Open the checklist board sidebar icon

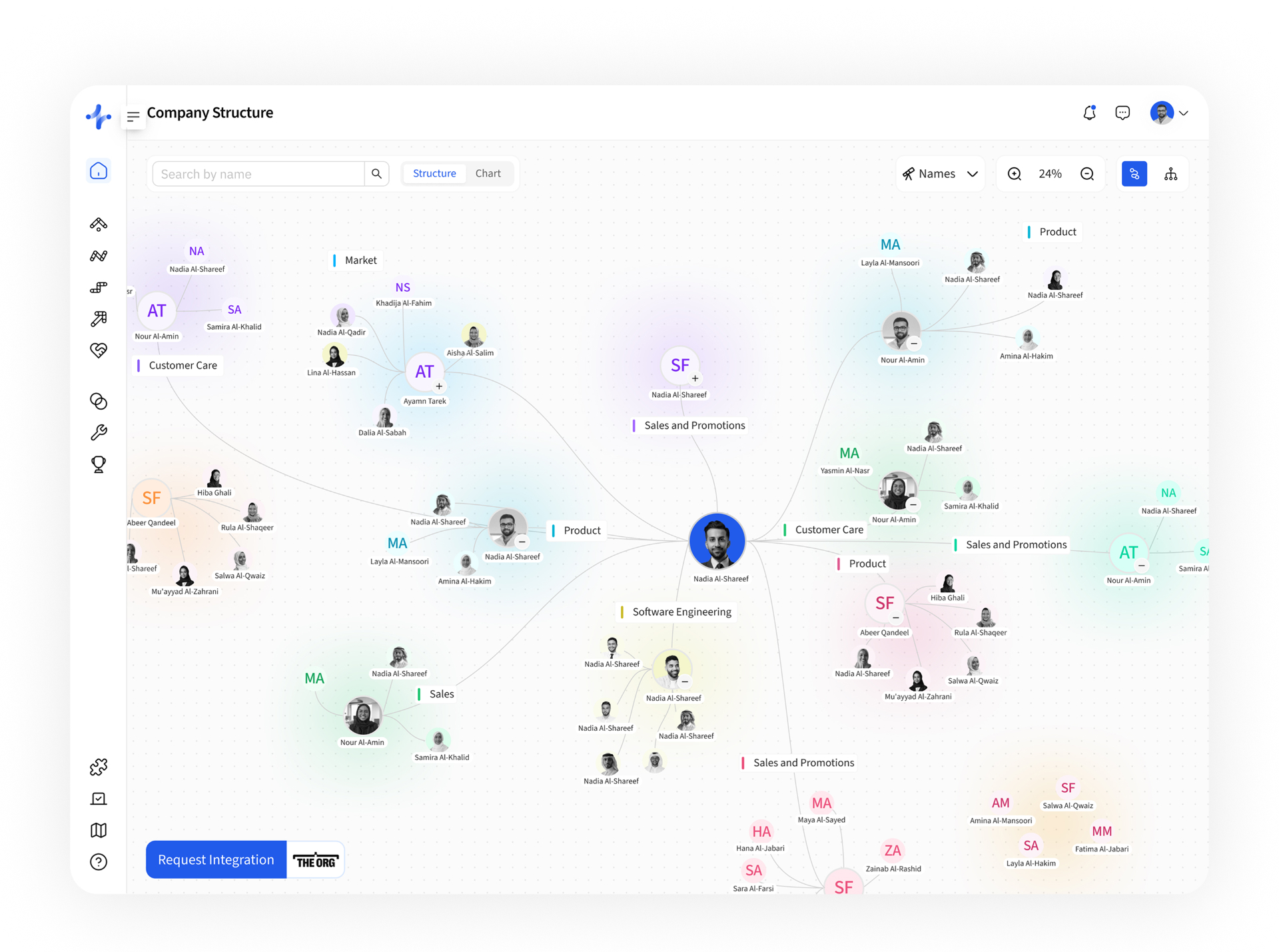pos(99,799)
